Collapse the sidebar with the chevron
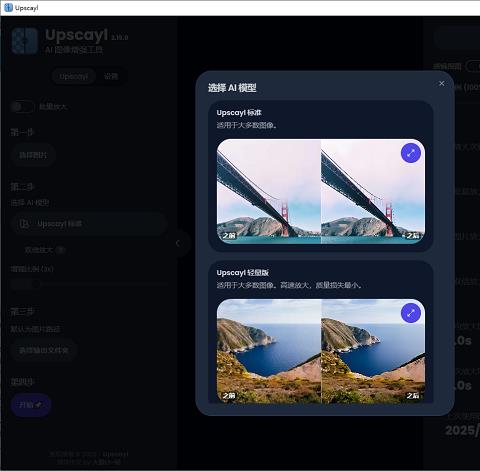 [178, 243]
